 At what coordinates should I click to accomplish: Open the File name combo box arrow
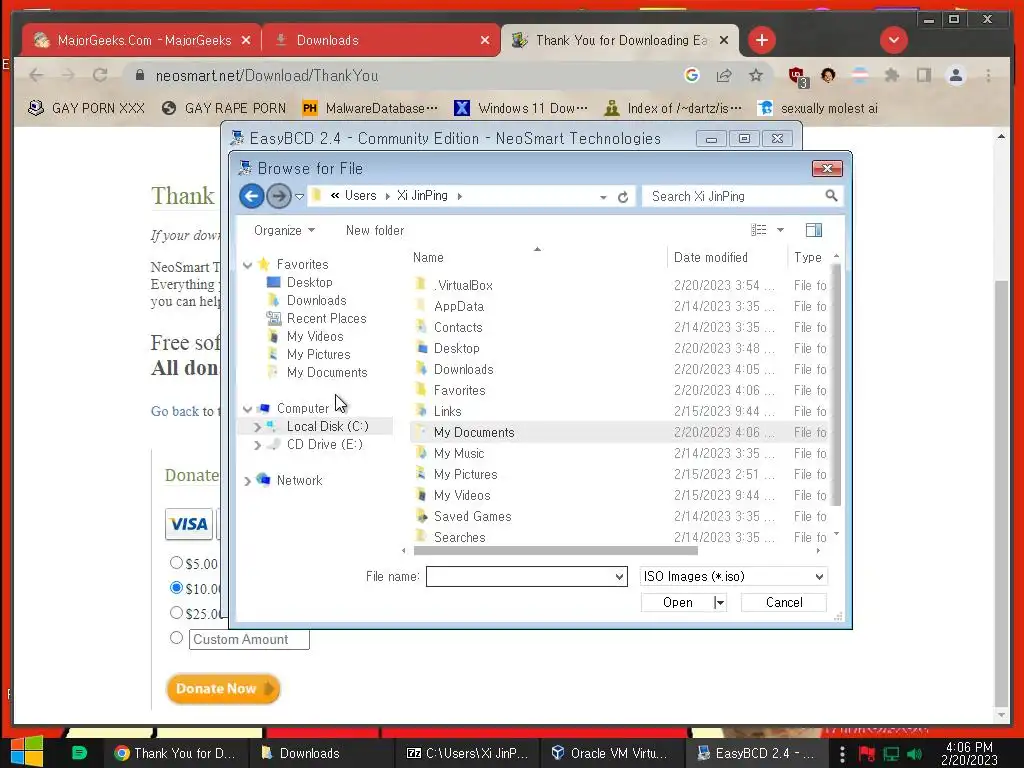click(619, 577)
